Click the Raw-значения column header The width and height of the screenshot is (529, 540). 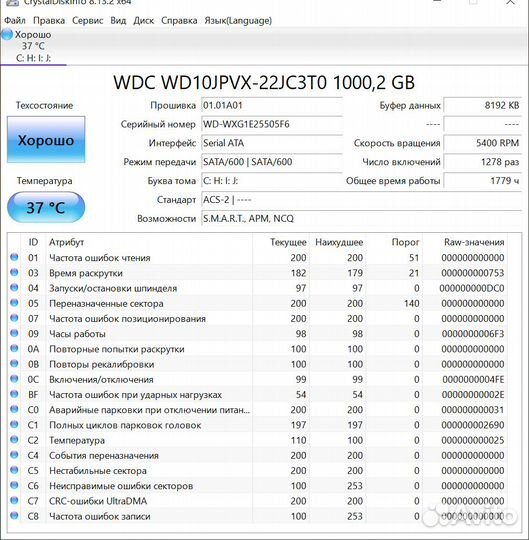point(474,242)
